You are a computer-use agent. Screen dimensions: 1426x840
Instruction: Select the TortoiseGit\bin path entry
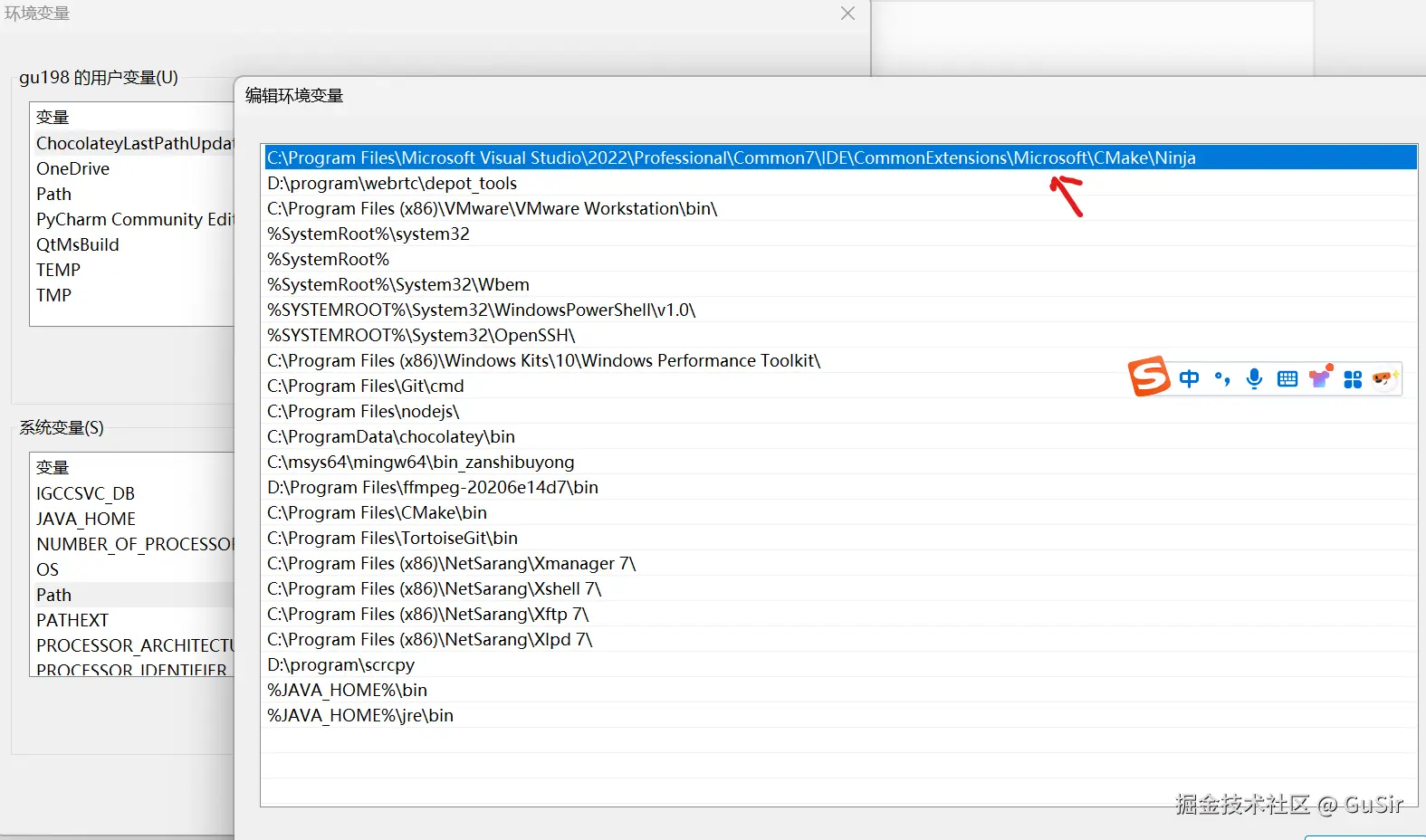(x=839, y=538)
